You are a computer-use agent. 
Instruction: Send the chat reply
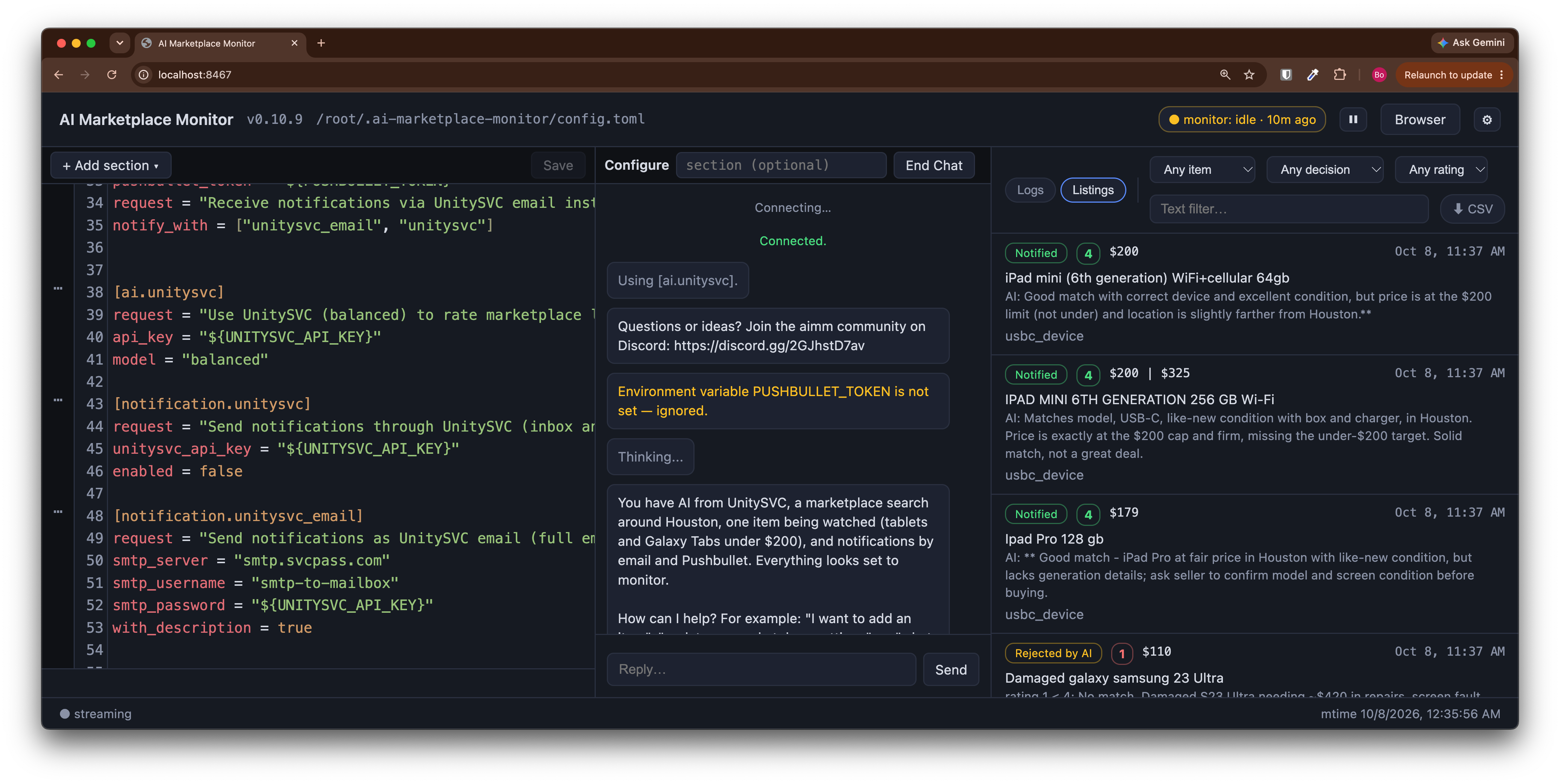tap(951, 670)
